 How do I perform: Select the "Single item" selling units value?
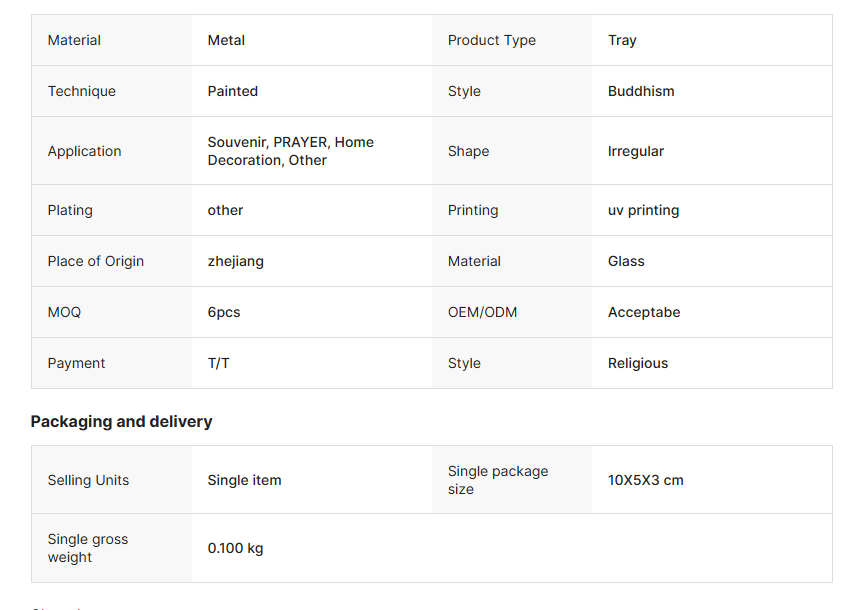(x=244, y=480)
